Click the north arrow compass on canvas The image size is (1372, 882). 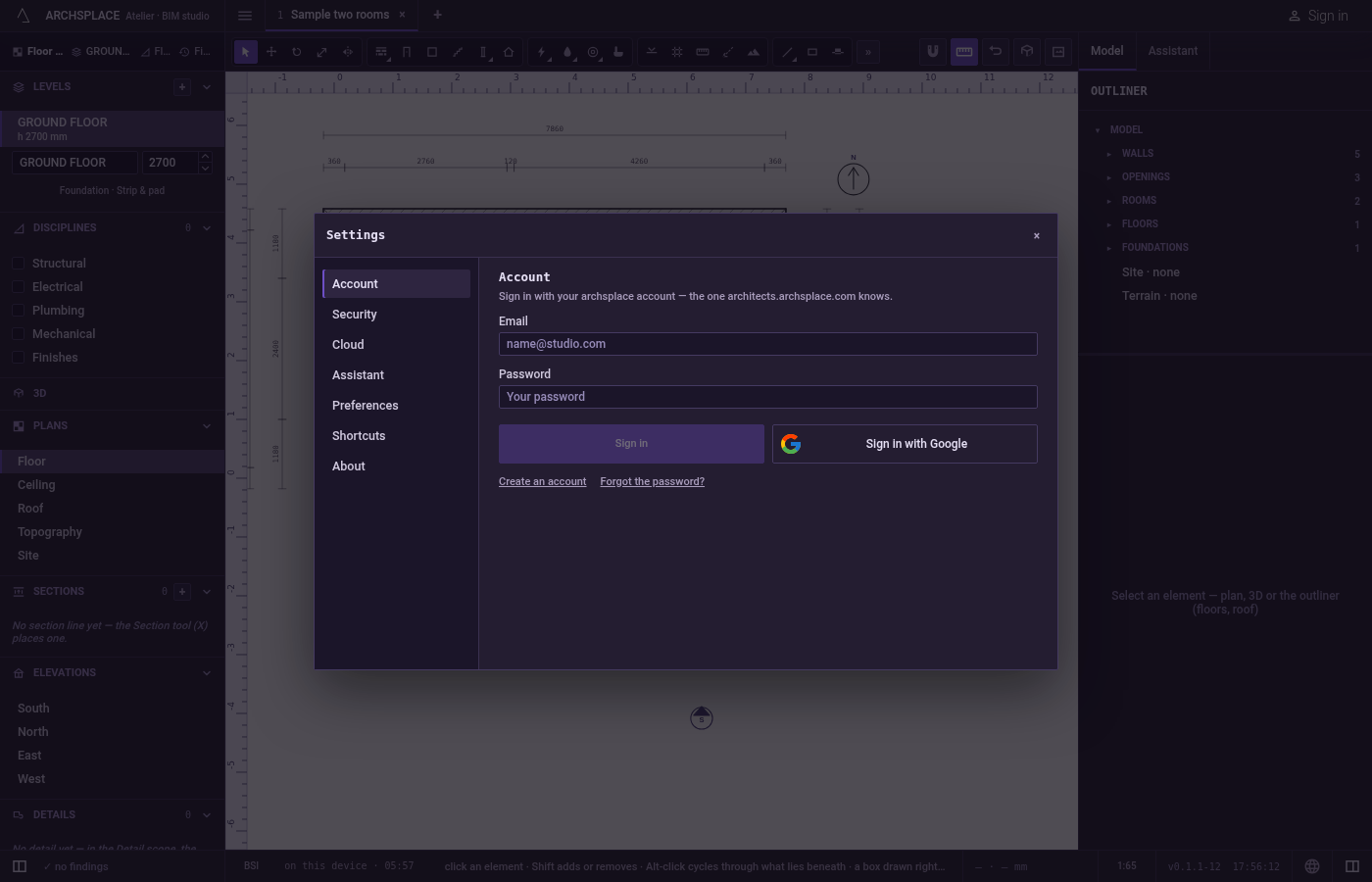[854, 177]
